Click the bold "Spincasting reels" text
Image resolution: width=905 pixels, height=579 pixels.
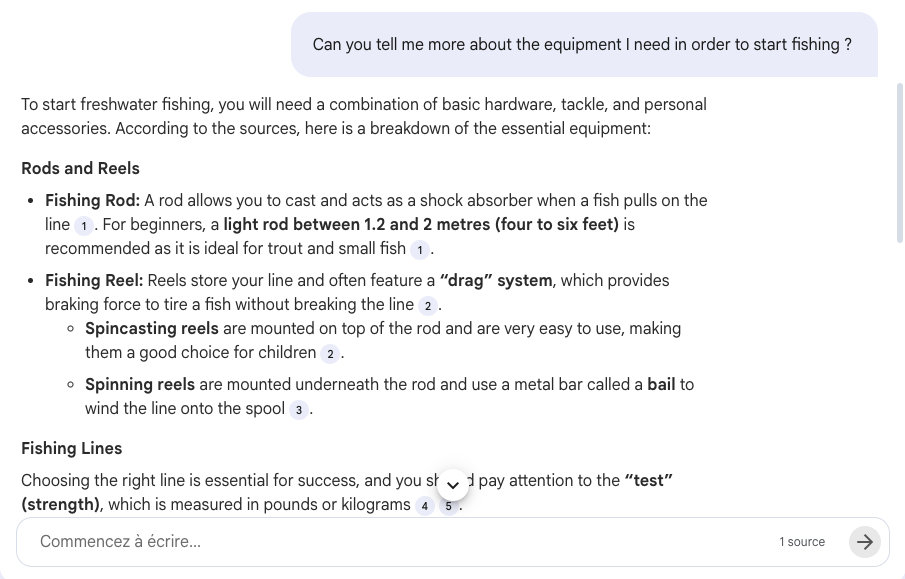(152, 328)
